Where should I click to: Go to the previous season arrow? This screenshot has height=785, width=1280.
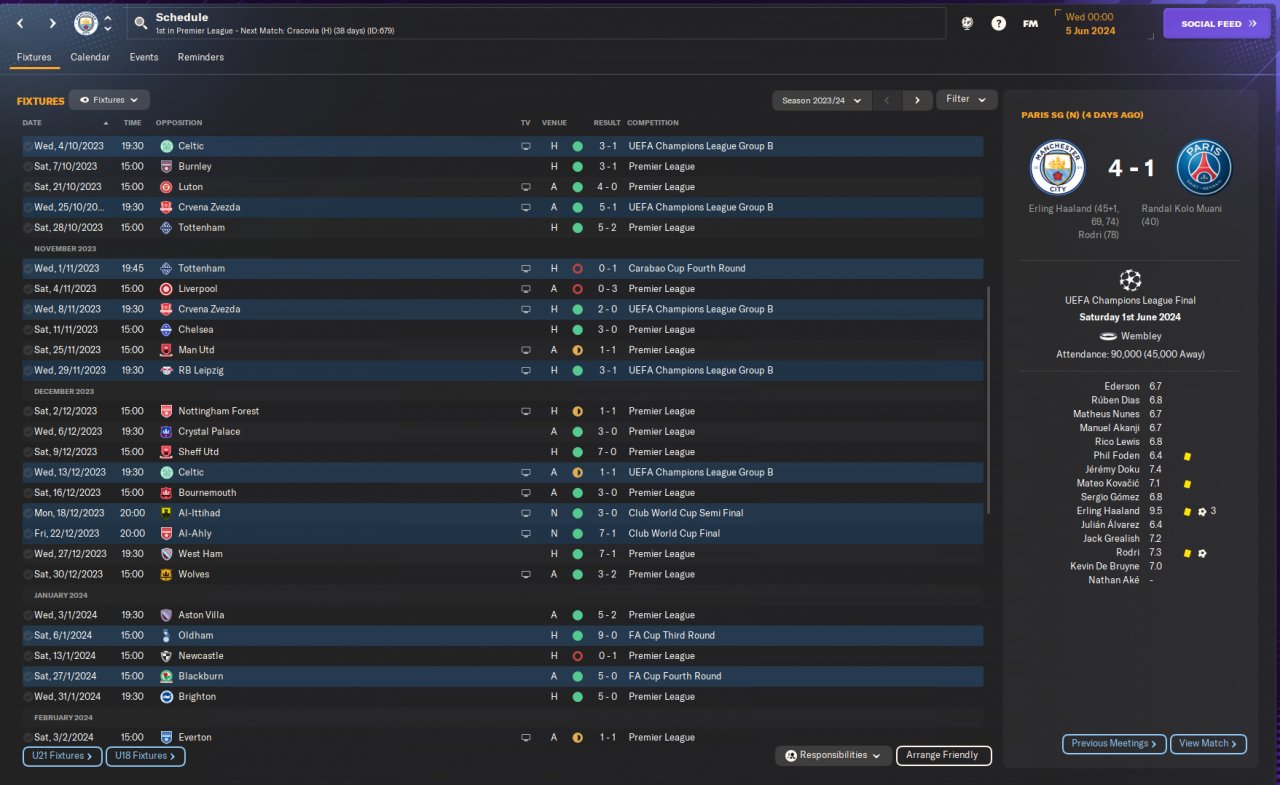pos(887,100)
